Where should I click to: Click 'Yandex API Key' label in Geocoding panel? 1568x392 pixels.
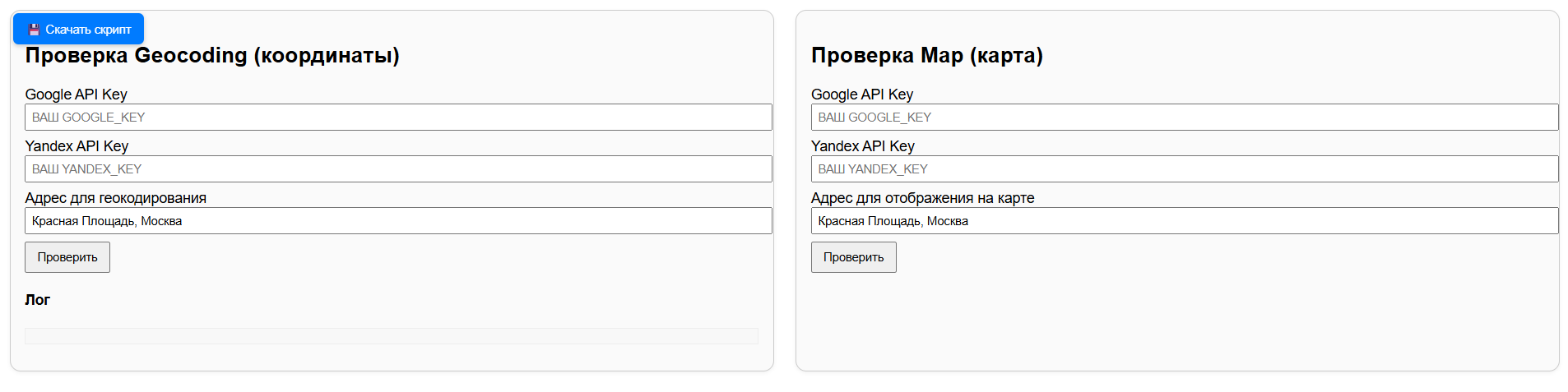click(x=77, y=146)
